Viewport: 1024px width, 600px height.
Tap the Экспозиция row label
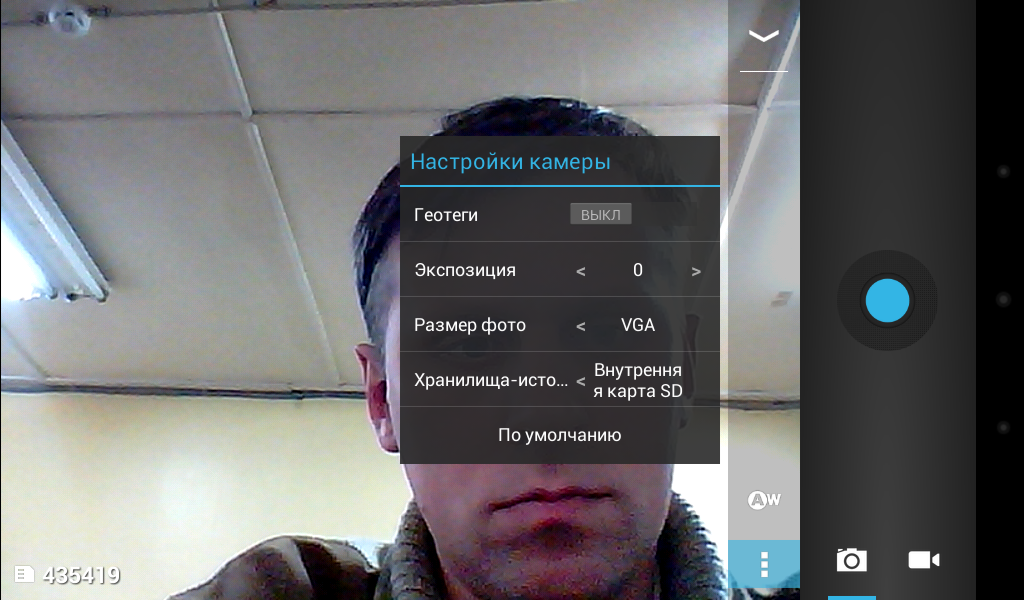465,270
